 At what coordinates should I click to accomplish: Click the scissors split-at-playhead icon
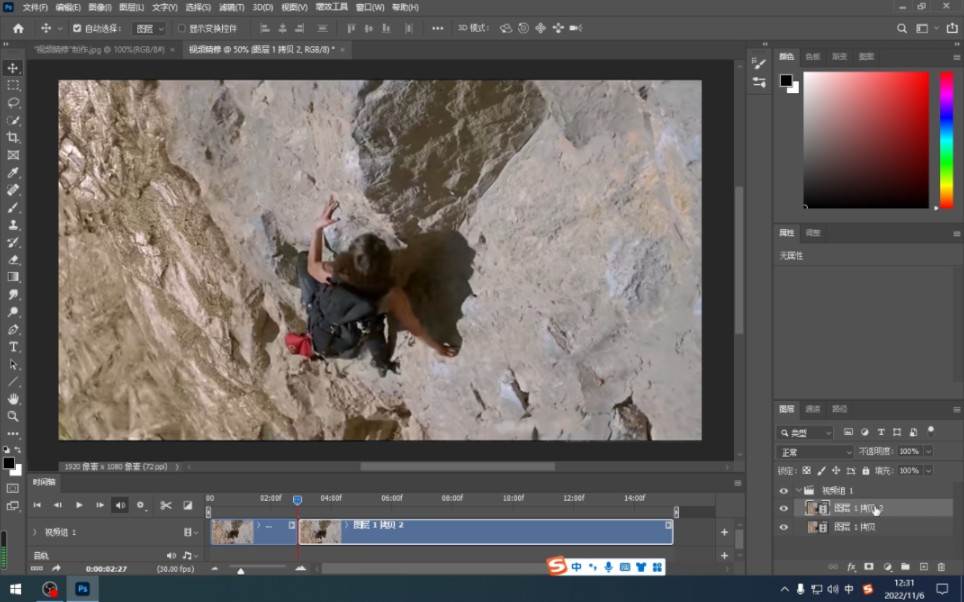pyautogui.click(x=166, y=505)
